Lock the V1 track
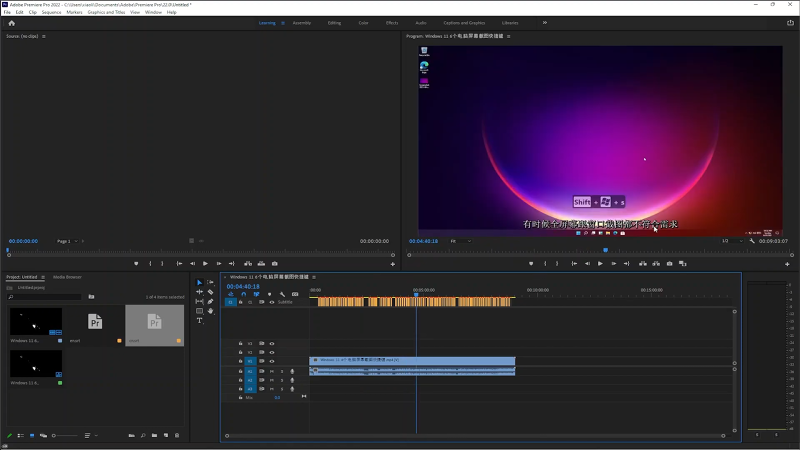The image size is (800, 450). [240, 361]
